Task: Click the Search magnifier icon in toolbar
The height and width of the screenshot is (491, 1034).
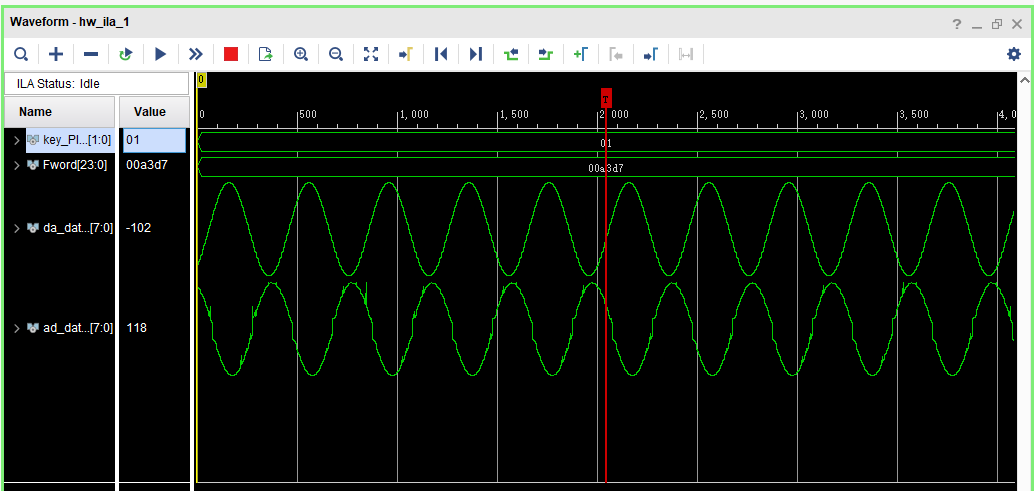Action: pos(20,54)
